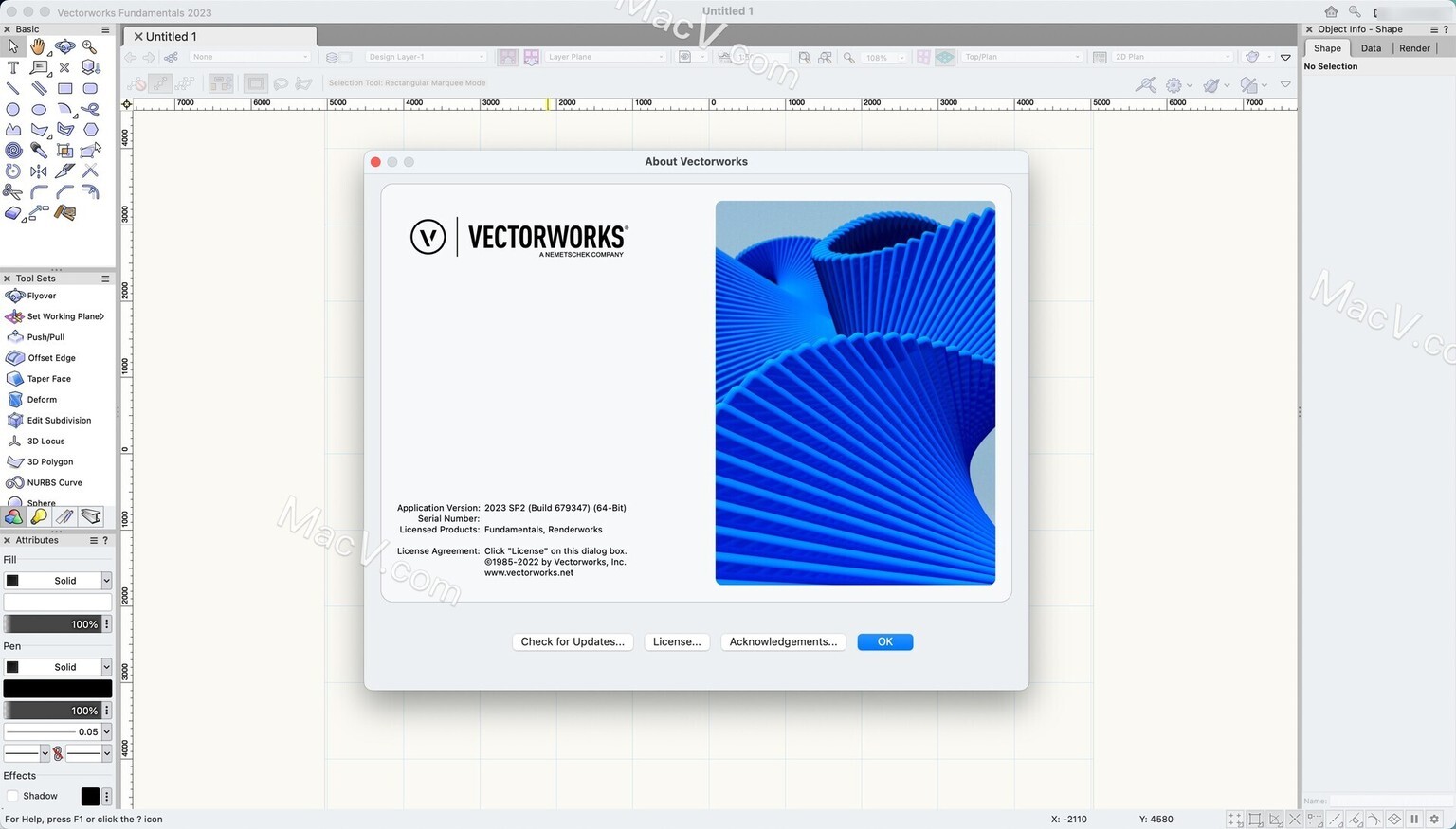Click the License button

tap(677, 642)
